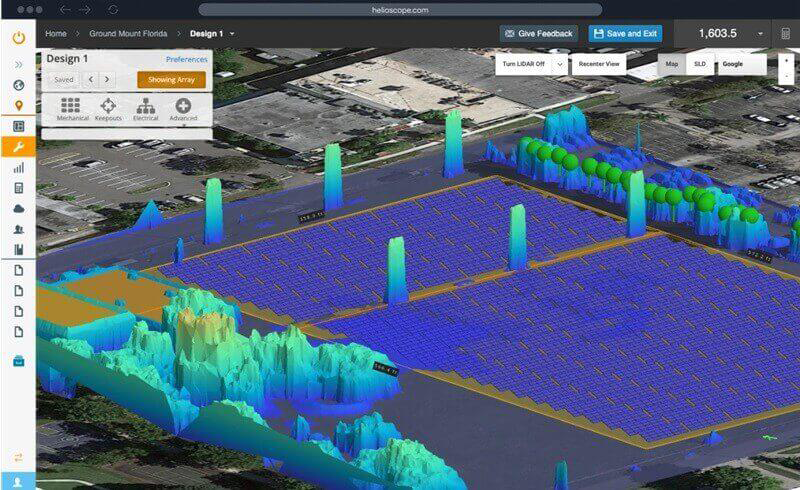The width and height of the screenshot is (800, 490).
Task: Click Give Feedback button
Action: (539, 34)
